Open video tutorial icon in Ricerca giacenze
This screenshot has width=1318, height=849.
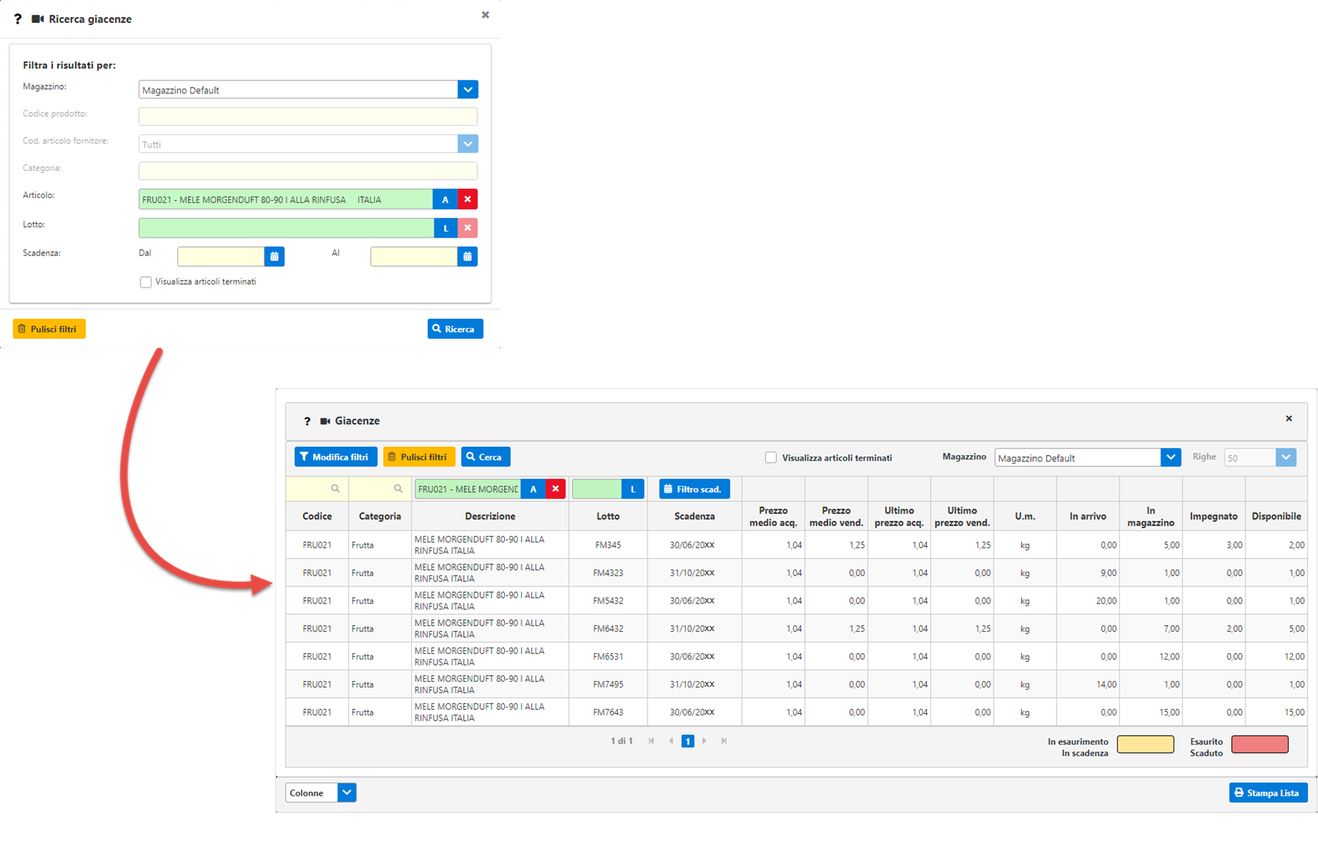point(38,19)
